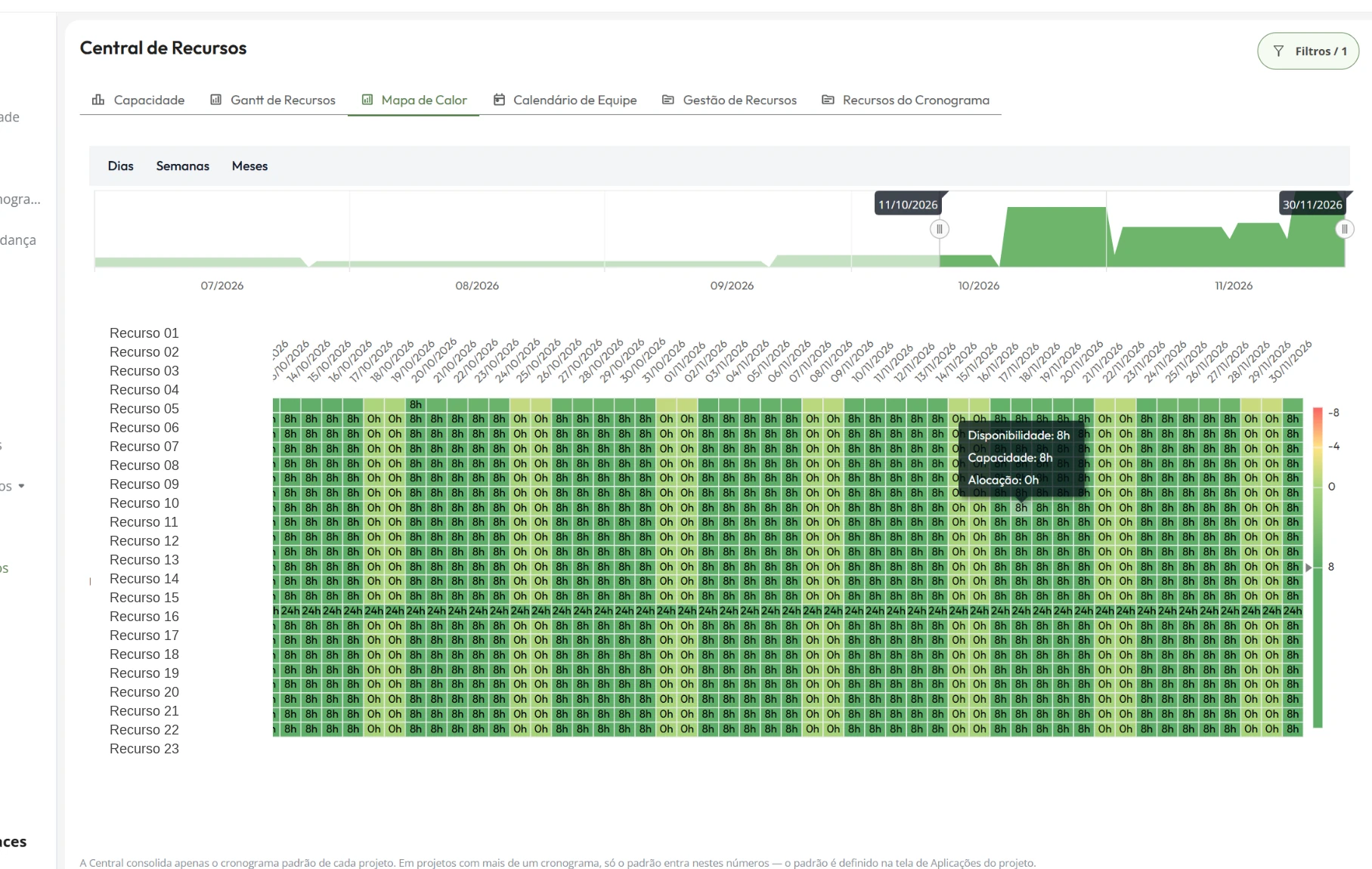The image size is (1372, 869).
Task: Select Recurso 23 in the resource list
Action: (x=144, y=749)
